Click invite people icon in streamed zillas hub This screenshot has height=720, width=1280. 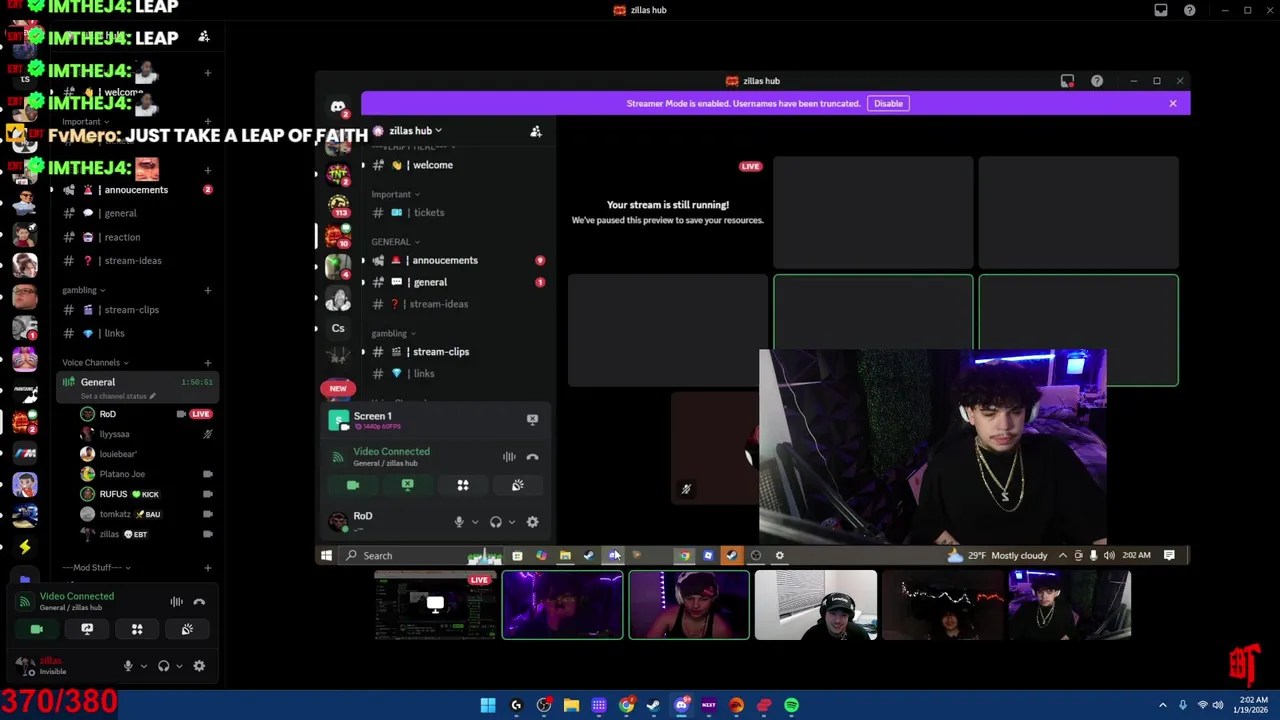pyautogui.click(x=536, y=131)
